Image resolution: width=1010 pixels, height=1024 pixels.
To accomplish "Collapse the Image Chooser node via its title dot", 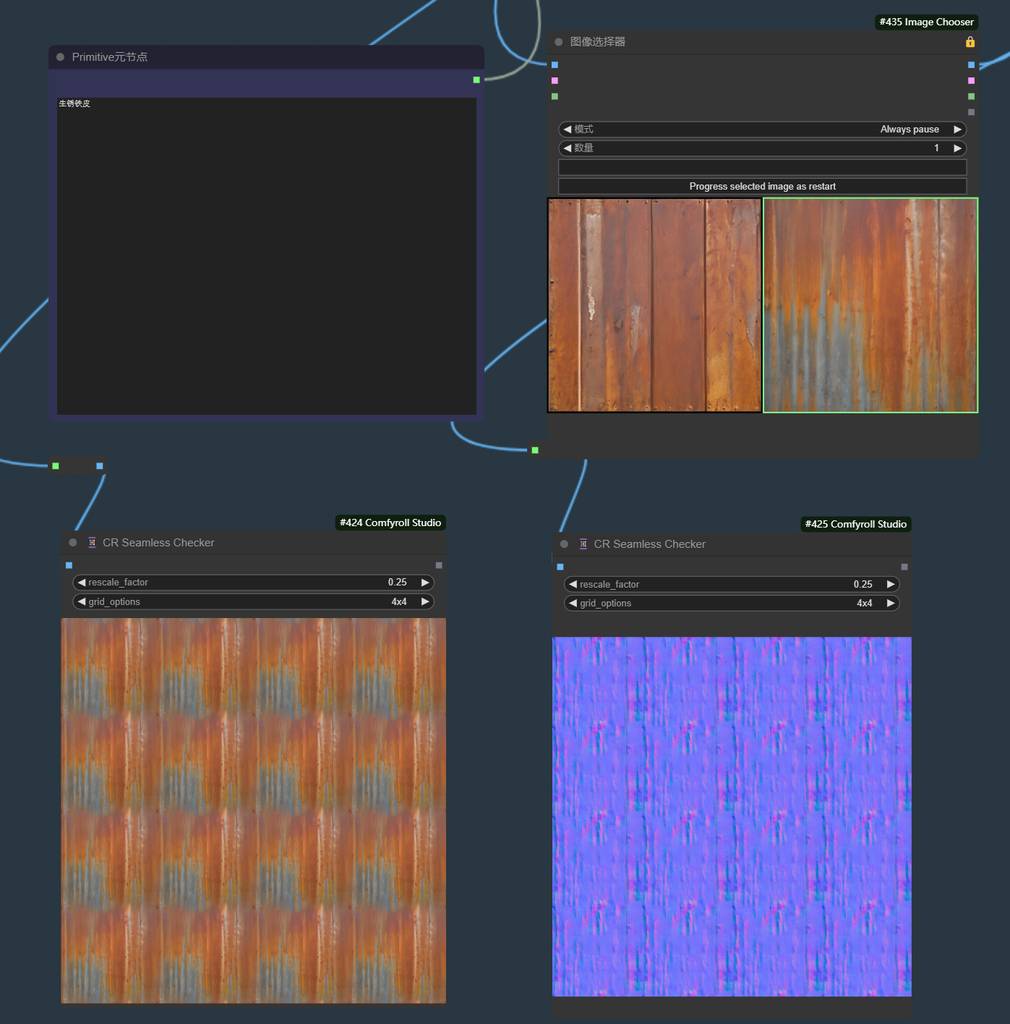I will coord(559,42).
